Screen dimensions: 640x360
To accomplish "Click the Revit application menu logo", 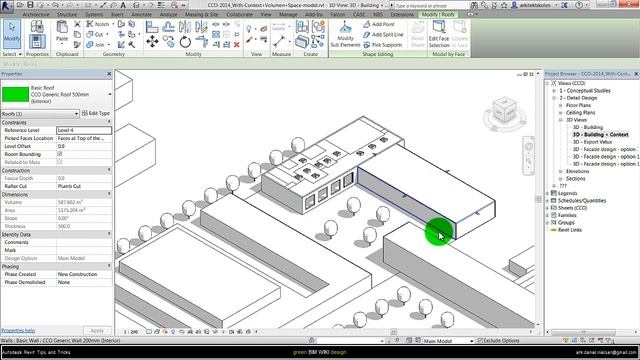I will click(x=6, y=6).
